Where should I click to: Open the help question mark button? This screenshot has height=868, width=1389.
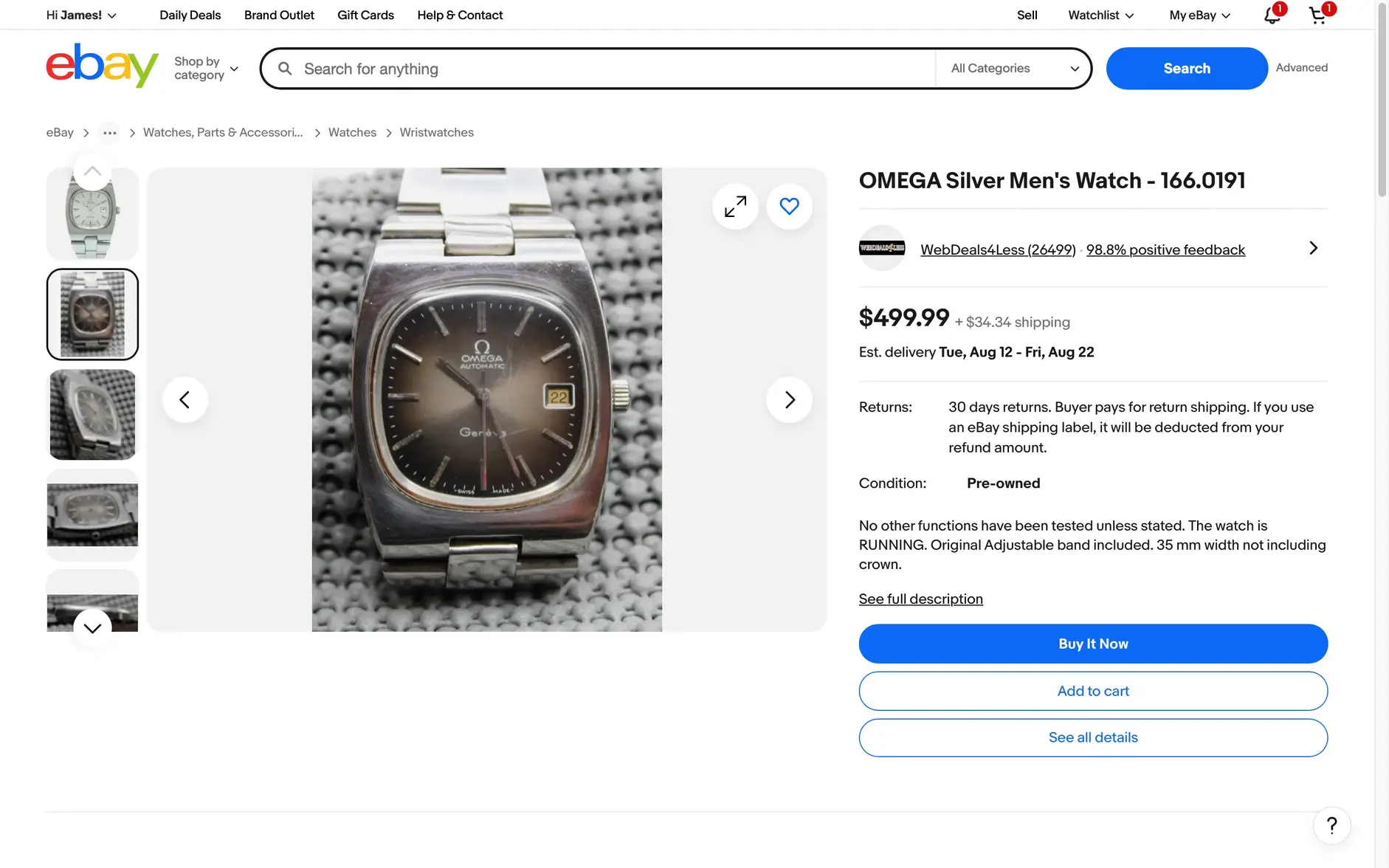click(1331, 825)
